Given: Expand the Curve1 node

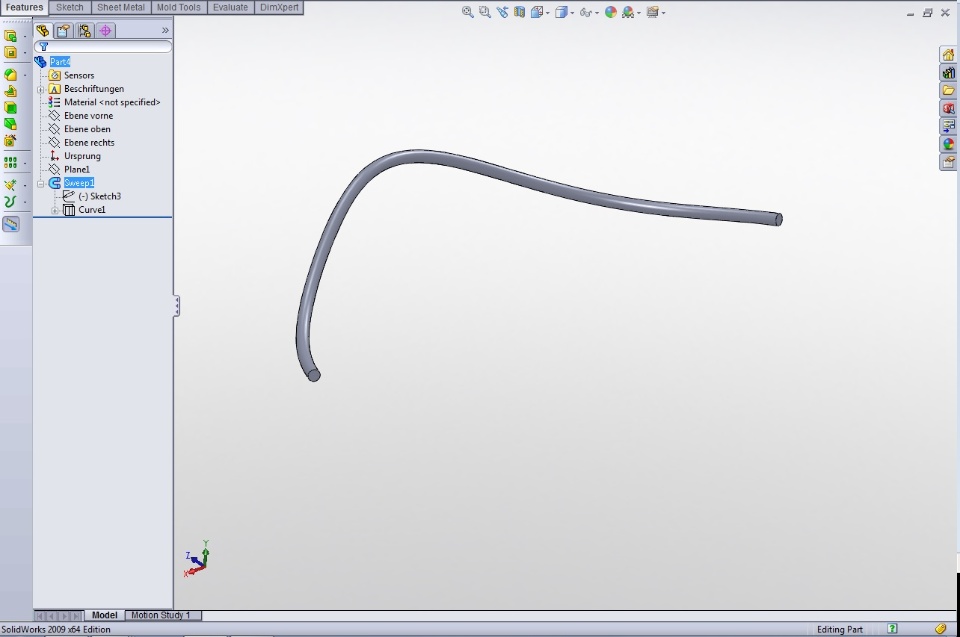Looking at the screenshot, I should click(55, 210).
